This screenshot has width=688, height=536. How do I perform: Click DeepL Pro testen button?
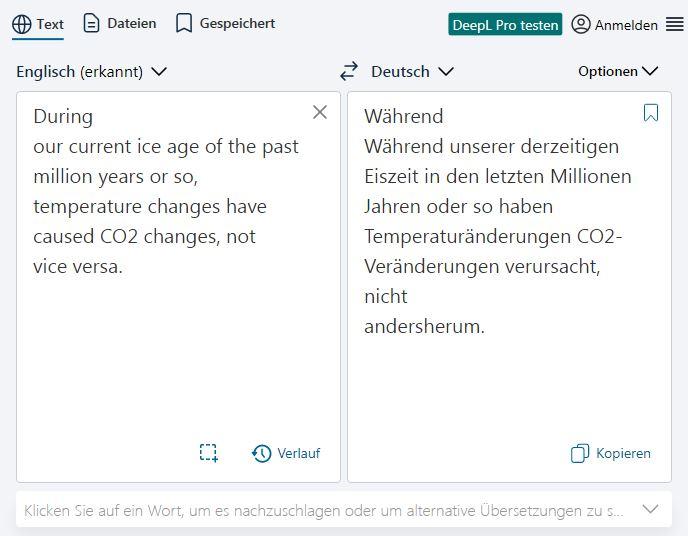coord(505,25)
